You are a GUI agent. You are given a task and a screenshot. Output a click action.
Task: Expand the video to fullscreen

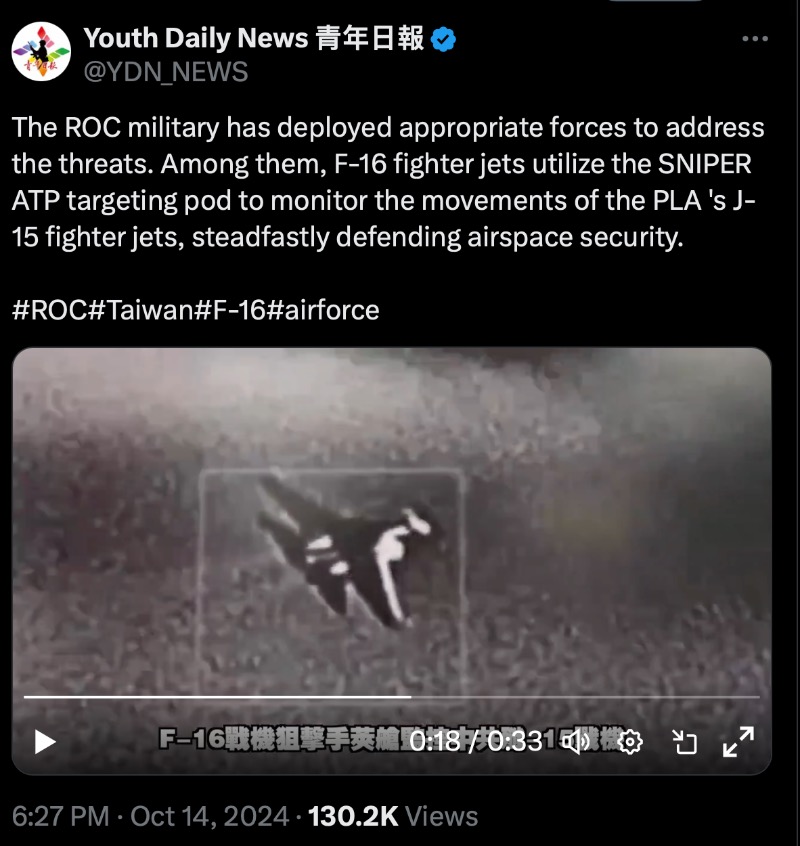[739, 742]
